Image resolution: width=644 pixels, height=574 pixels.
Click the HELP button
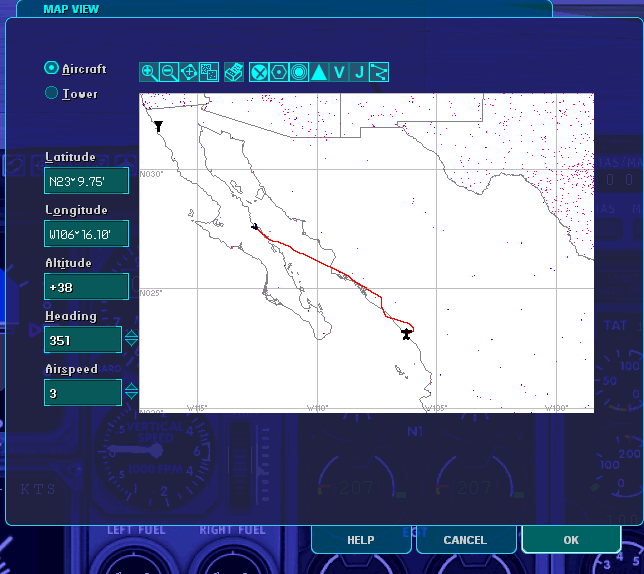coord(361,540)
